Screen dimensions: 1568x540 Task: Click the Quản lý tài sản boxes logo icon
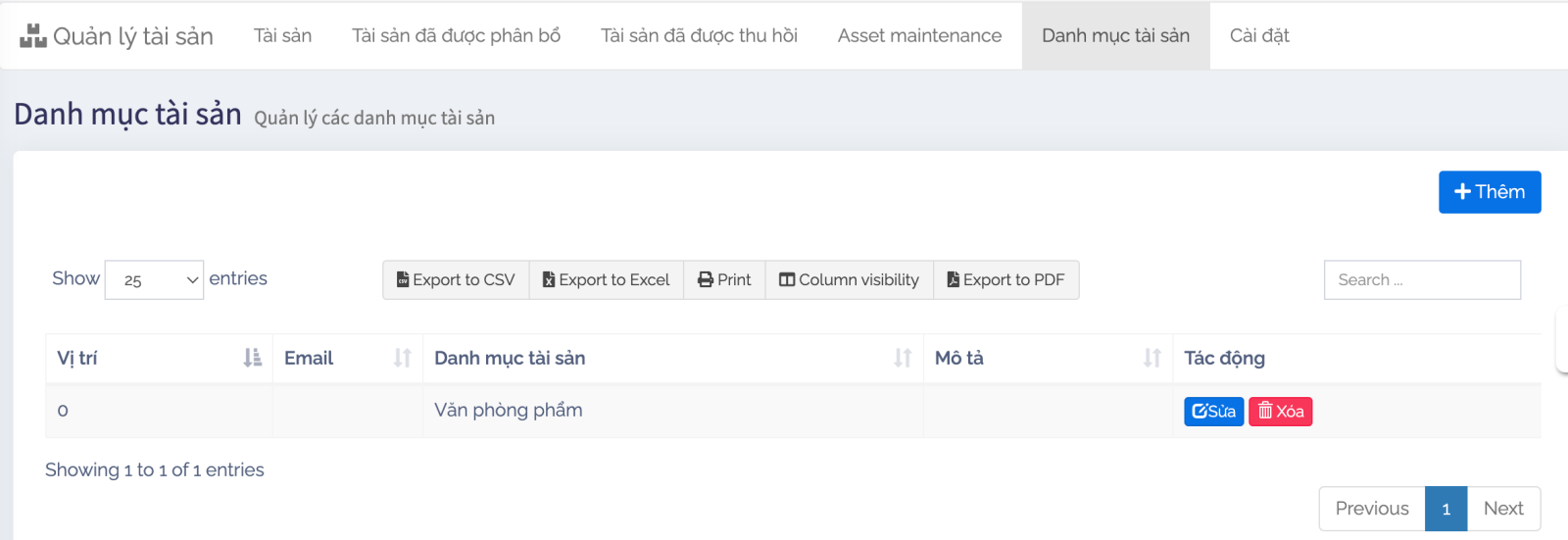click(33, 36)
